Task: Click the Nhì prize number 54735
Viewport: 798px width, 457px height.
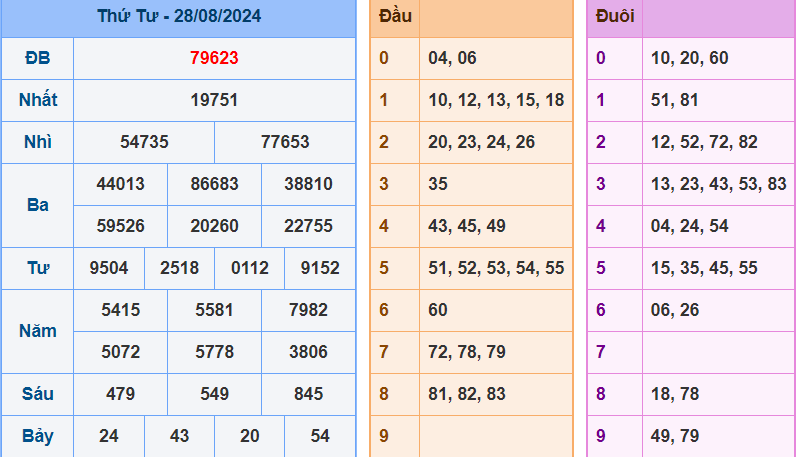Action: (144, 142)
